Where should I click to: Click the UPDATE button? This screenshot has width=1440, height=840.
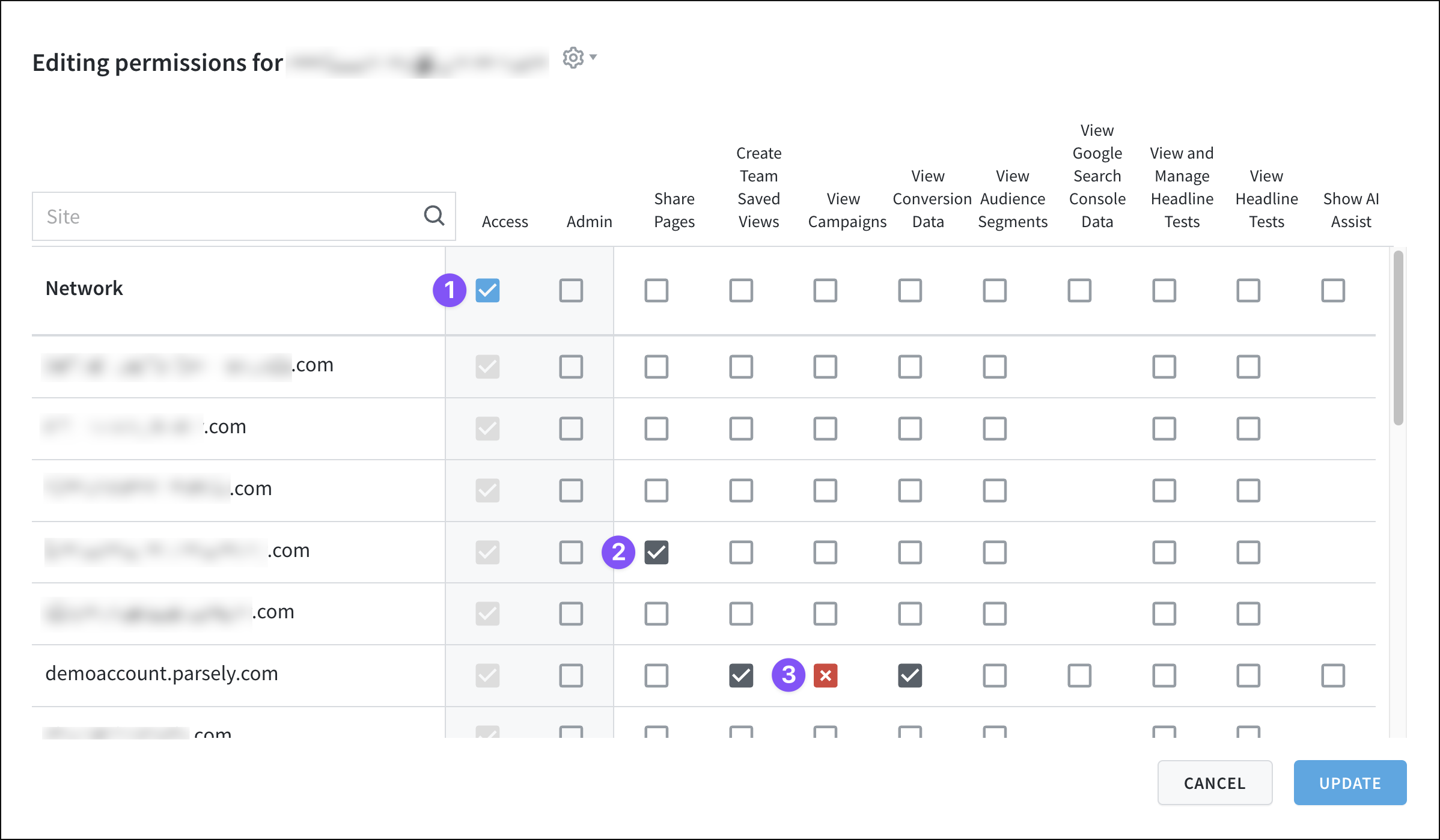[1350, 782]
